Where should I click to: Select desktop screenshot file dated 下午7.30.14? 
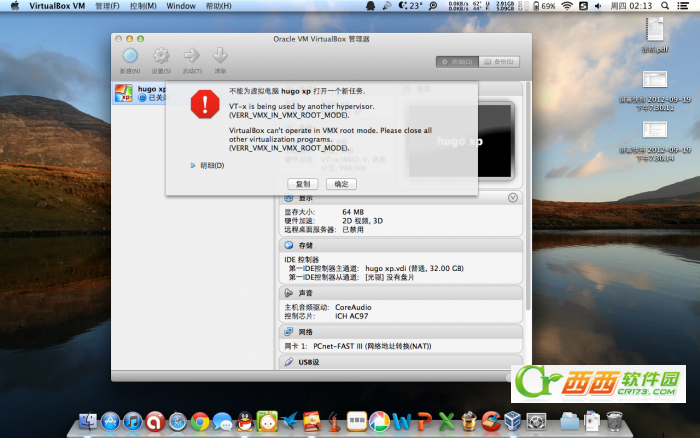[x=655, y=141]
